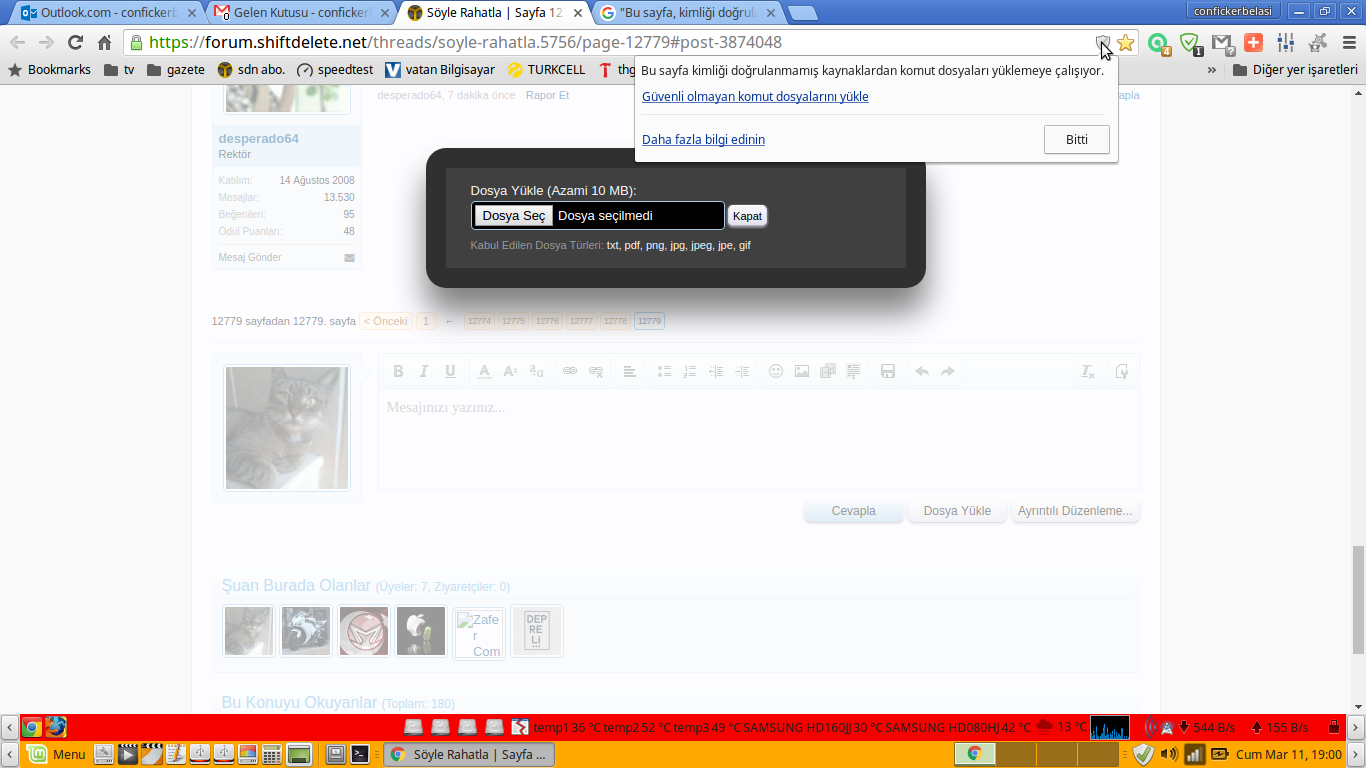The width and height of the screenshot is (1366, 768).
Task: Reload the current page
Action: (75, 43)
